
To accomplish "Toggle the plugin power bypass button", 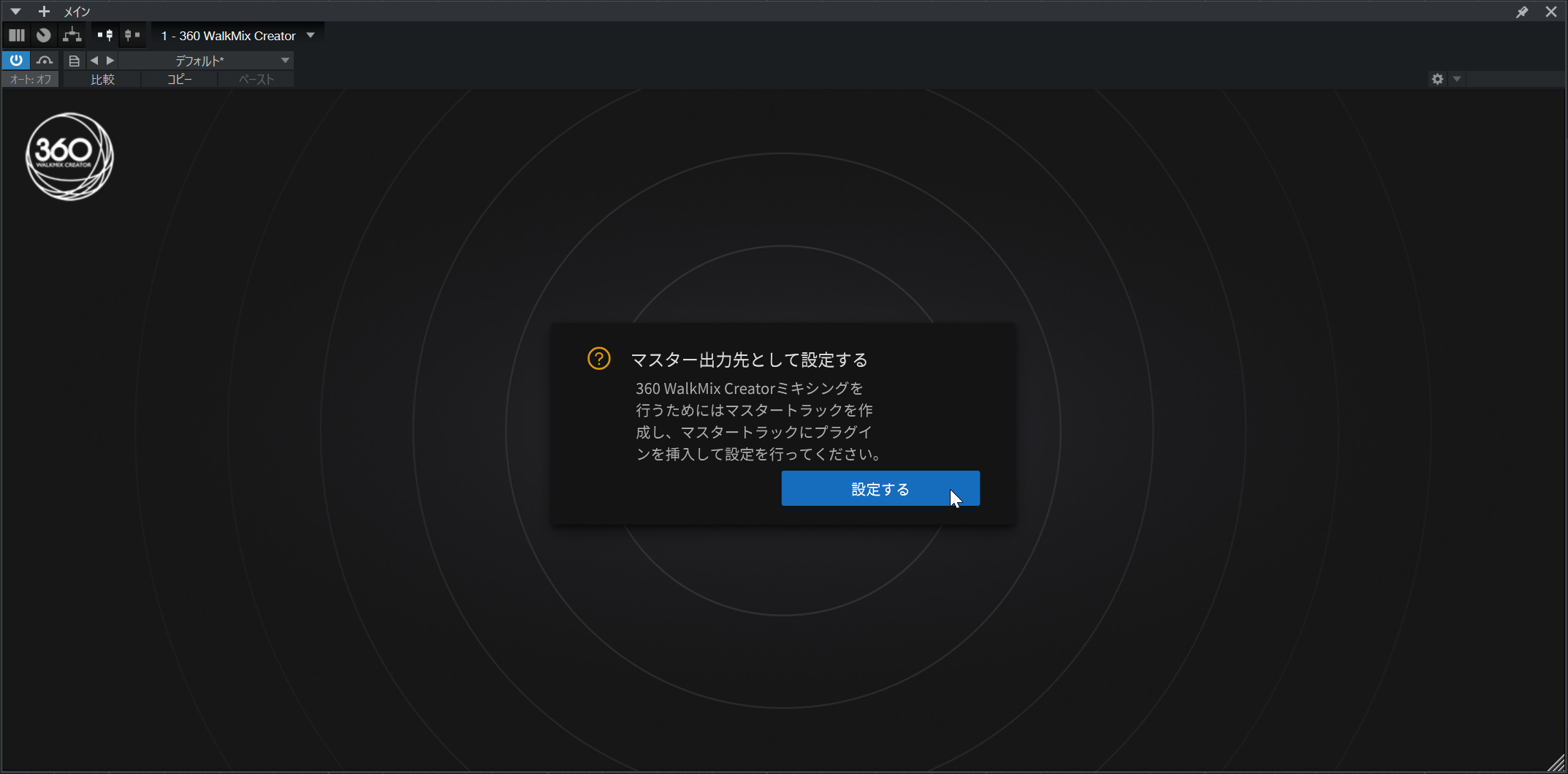I will (16, 60).
